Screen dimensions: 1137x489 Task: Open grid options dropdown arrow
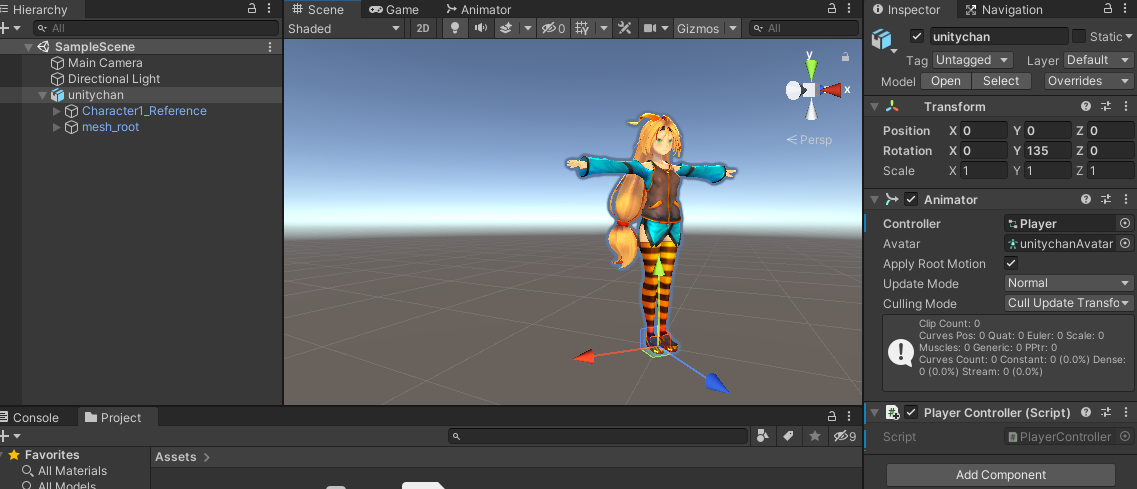[x=603, y=28]
